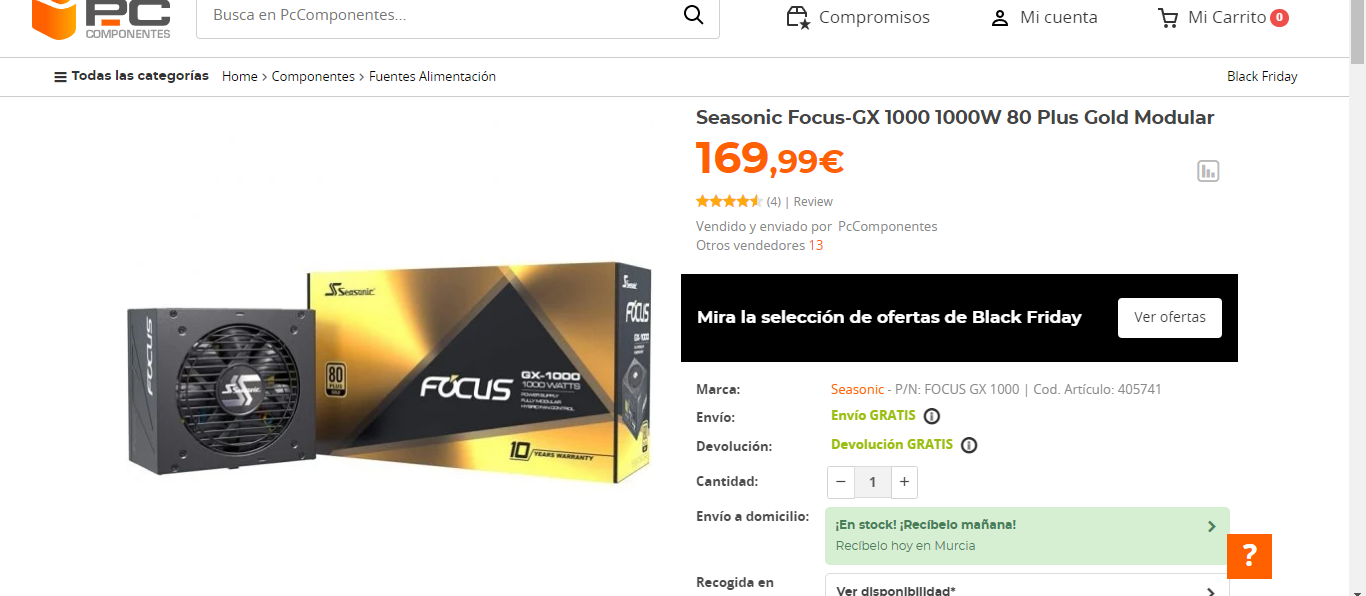
Task: Open Compromisos bag icon
Action: [x=797, y=17]
